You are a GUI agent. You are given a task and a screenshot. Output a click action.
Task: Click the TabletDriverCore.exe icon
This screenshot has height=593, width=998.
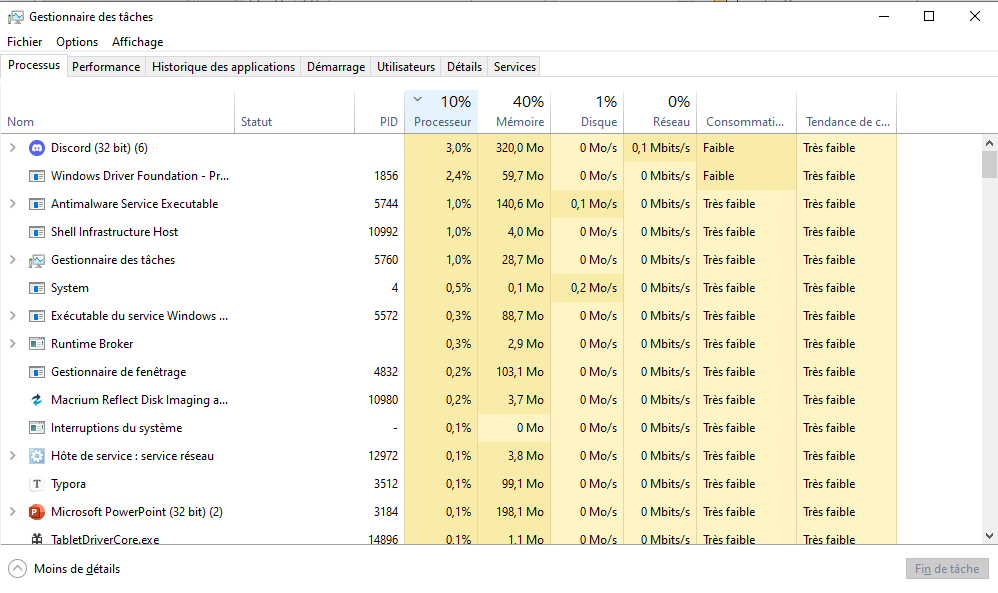click(x=37, y=540)
